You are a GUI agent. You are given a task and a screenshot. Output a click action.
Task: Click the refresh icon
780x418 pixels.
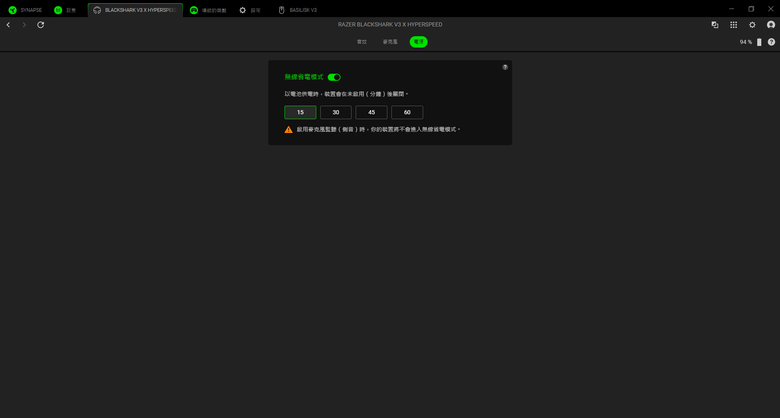41,24
